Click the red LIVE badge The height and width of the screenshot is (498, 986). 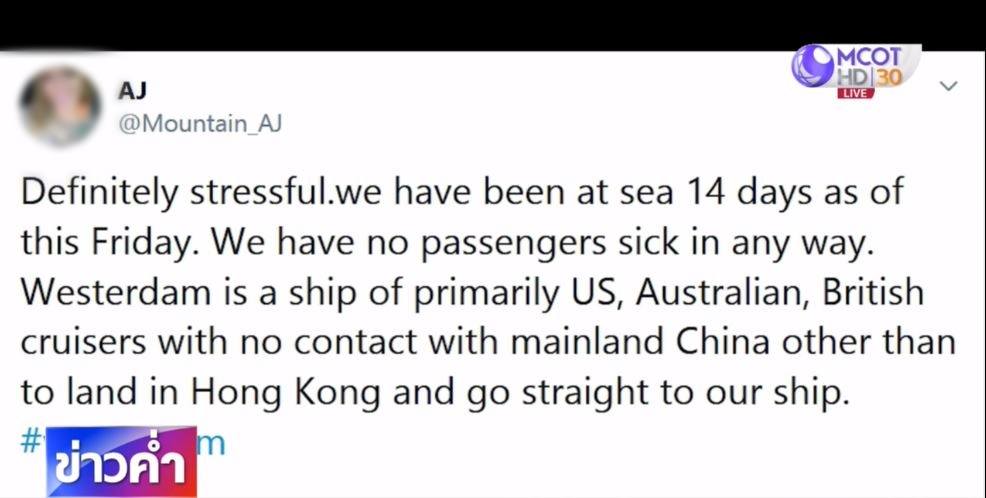(x=855, y=93)
